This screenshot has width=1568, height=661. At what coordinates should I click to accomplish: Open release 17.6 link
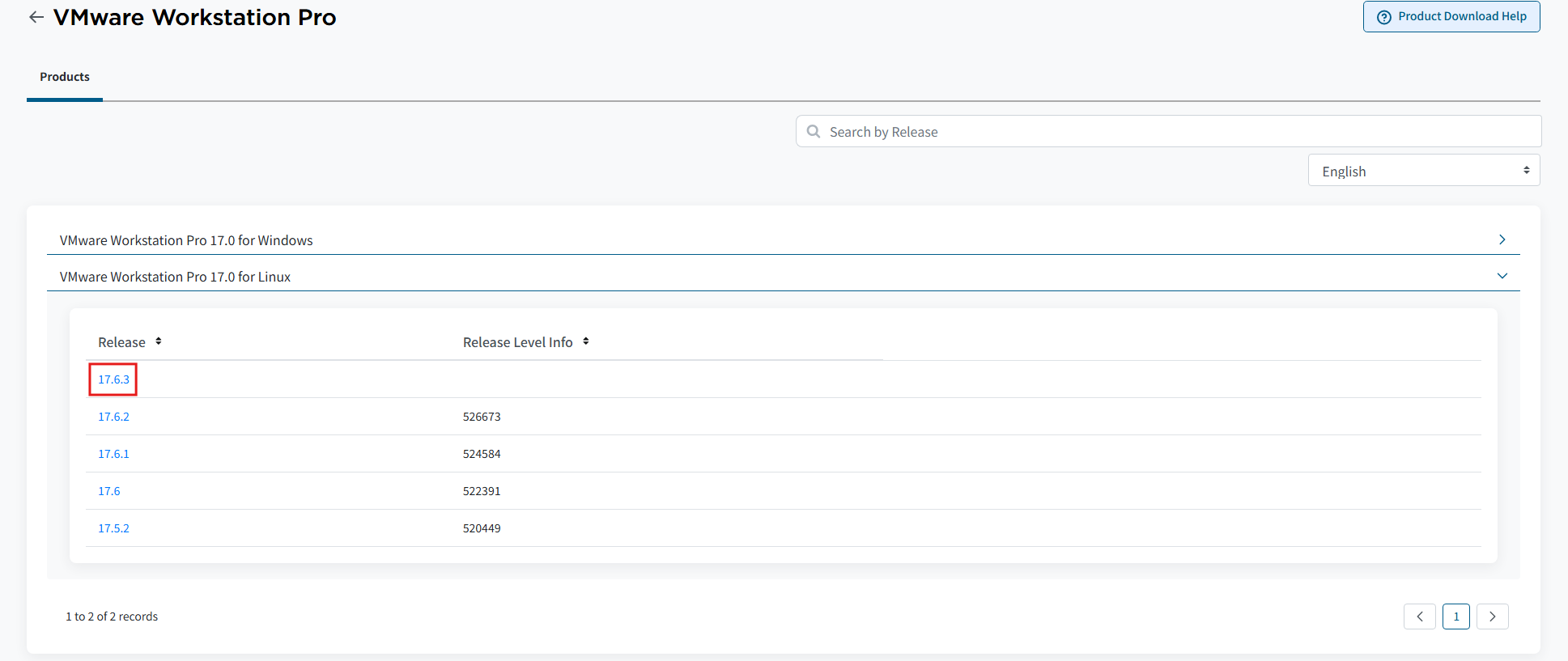(x=109, y=491)
